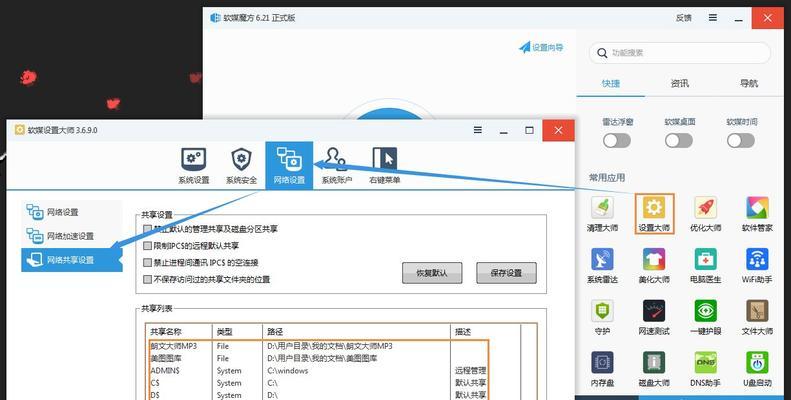The image size is (791, 400).
Task: Click 反馈 in 软媒魔方 title bar
Action: 684,18
